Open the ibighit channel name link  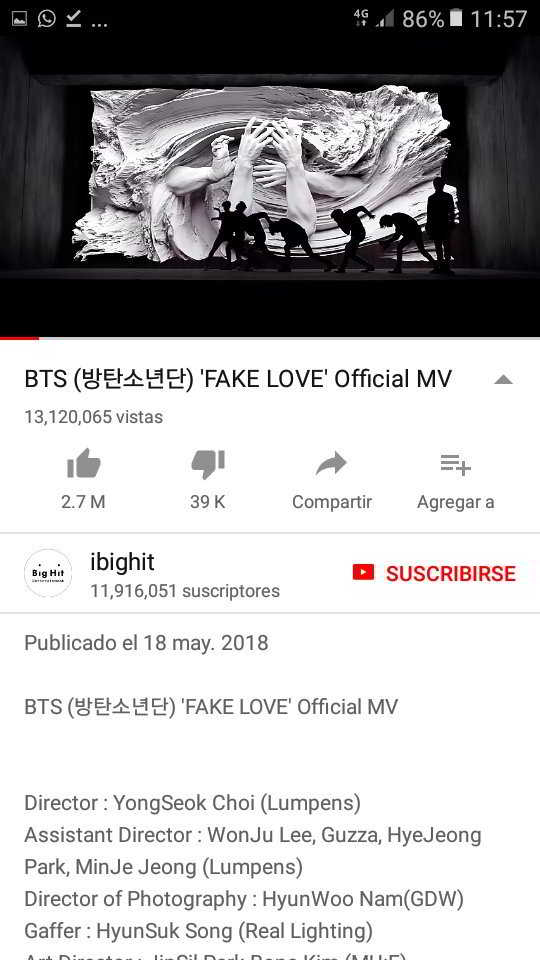pyautogui.click(x=122, y=562)
